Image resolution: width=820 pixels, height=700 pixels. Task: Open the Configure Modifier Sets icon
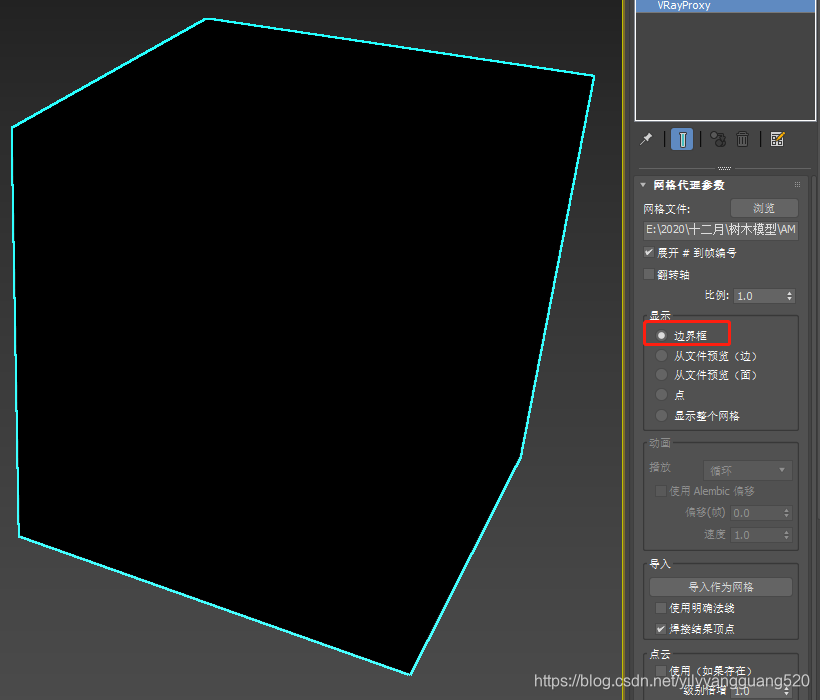[x=777, y=139]
